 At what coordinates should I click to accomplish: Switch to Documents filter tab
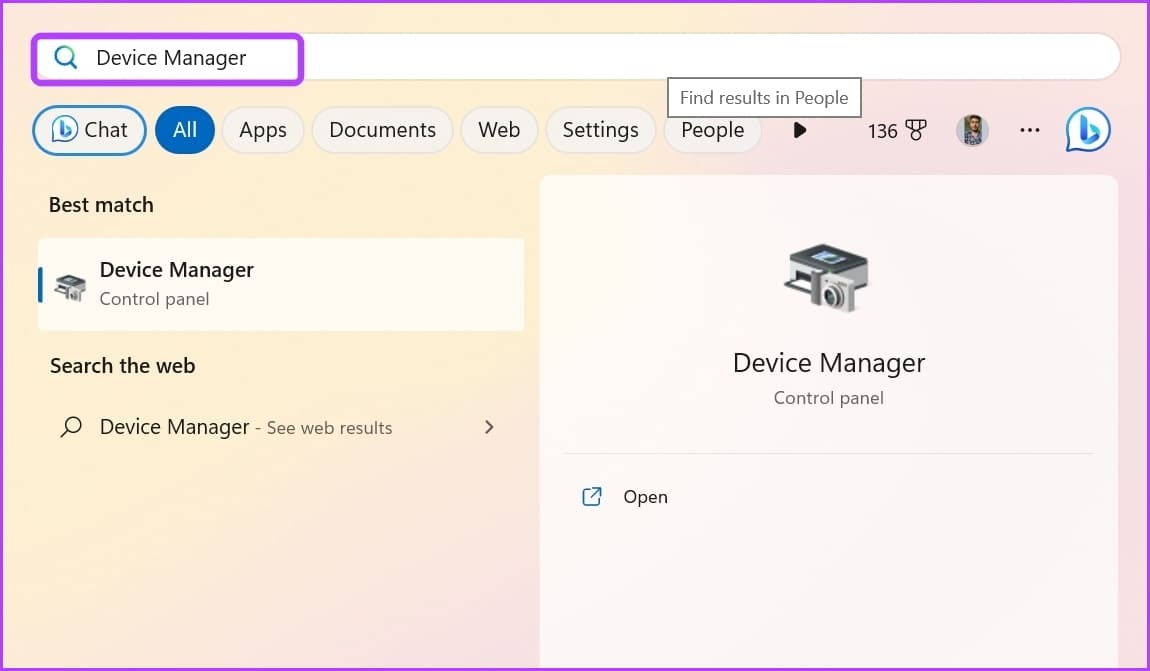tap(382, 130)
